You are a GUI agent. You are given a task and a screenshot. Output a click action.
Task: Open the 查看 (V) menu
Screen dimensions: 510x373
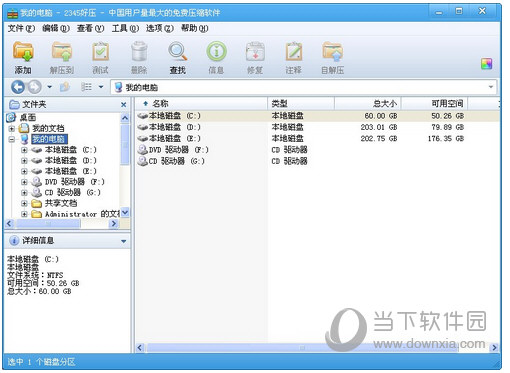pos(90,28)
